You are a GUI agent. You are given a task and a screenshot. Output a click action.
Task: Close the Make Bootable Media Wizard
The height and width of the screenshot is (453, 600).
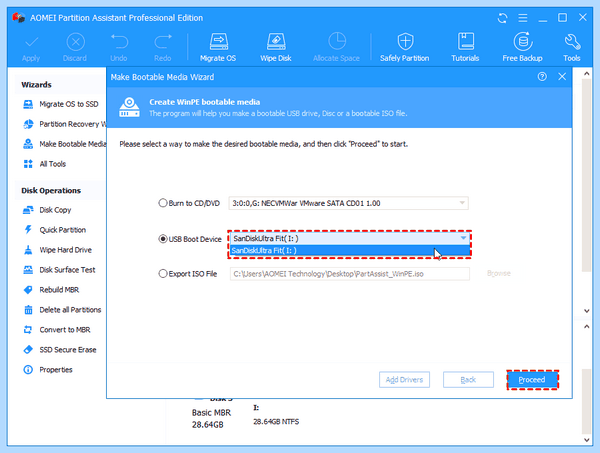(562, 77)
